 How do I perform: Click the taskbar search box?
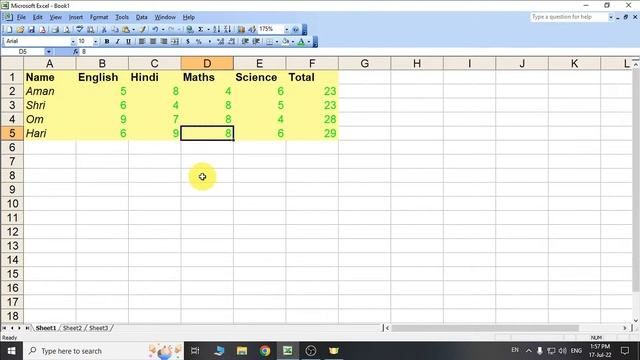pos(104,351)
